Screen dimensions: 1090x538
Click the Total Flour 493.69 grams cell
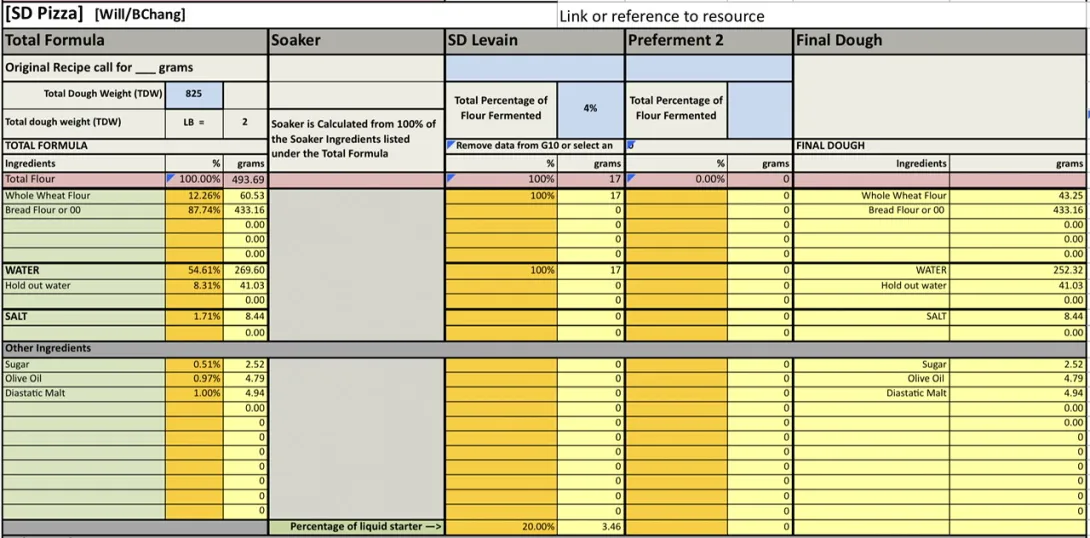tap(245, 179)
